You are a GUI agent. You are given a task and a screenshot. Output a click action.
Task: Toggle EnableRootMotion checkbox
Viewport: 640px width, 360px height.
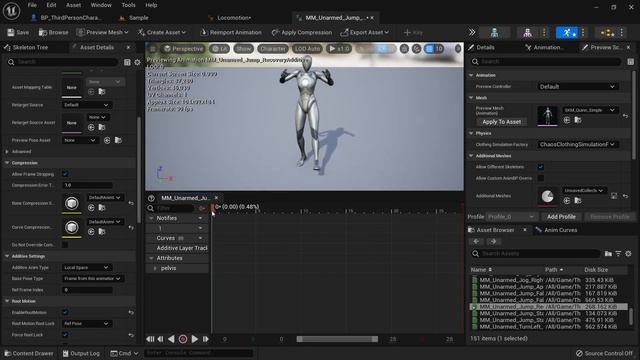click(x=65, y=312)
